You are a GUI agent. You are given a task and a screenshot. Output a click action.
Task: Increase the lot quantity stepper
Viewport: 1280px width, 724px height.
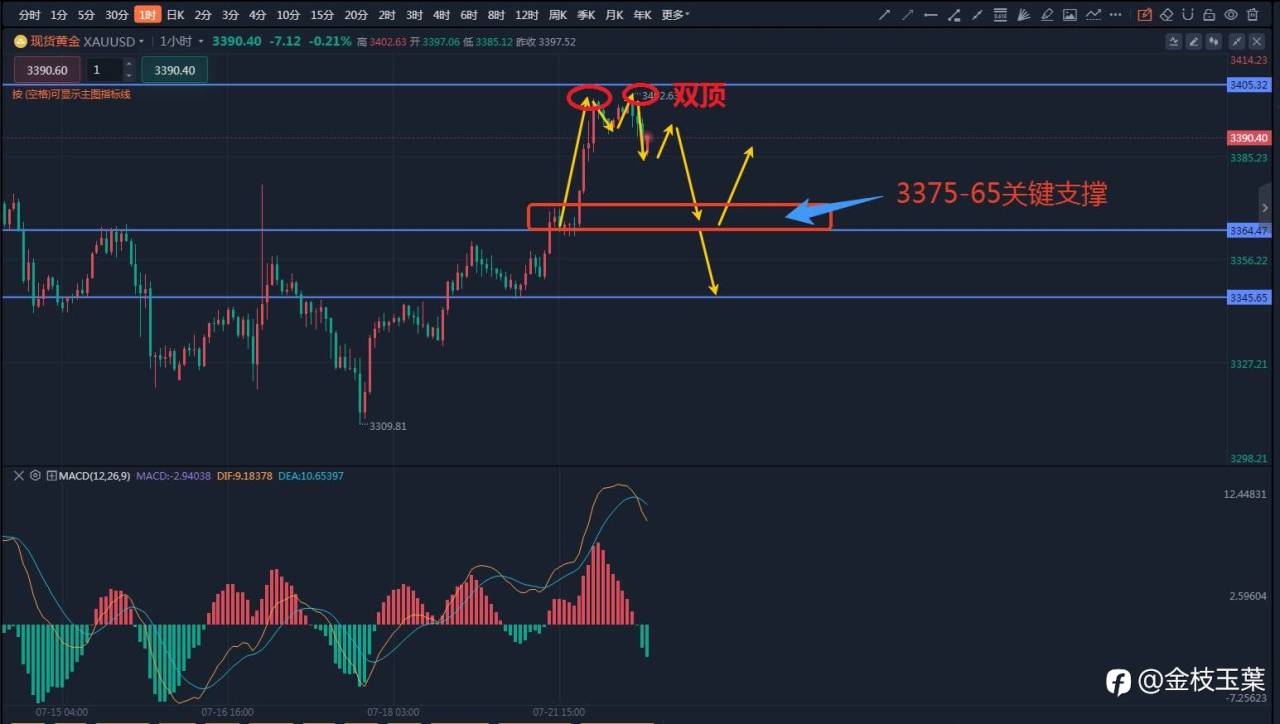[128, 65]
